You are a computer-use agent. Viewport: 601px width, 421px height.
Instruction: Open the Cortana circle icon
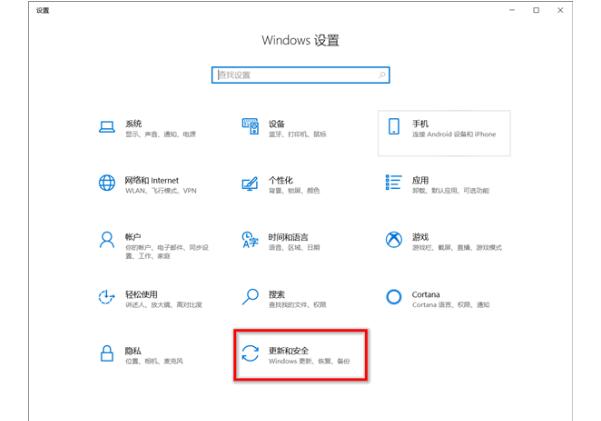394,297
